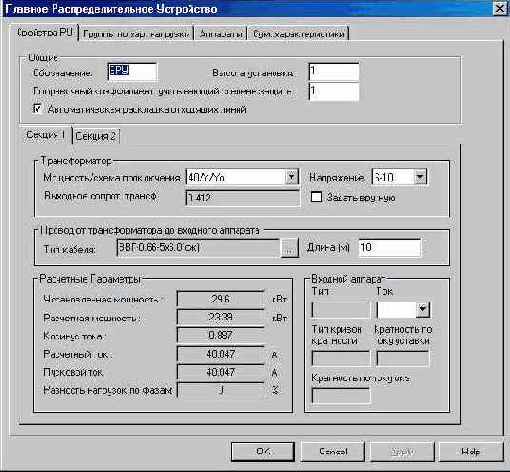Image resolution: width=510 pixels, height=472 pixels.
Task: Enable the 'Задать вручную' checkbox
Action: coord(316,197)
